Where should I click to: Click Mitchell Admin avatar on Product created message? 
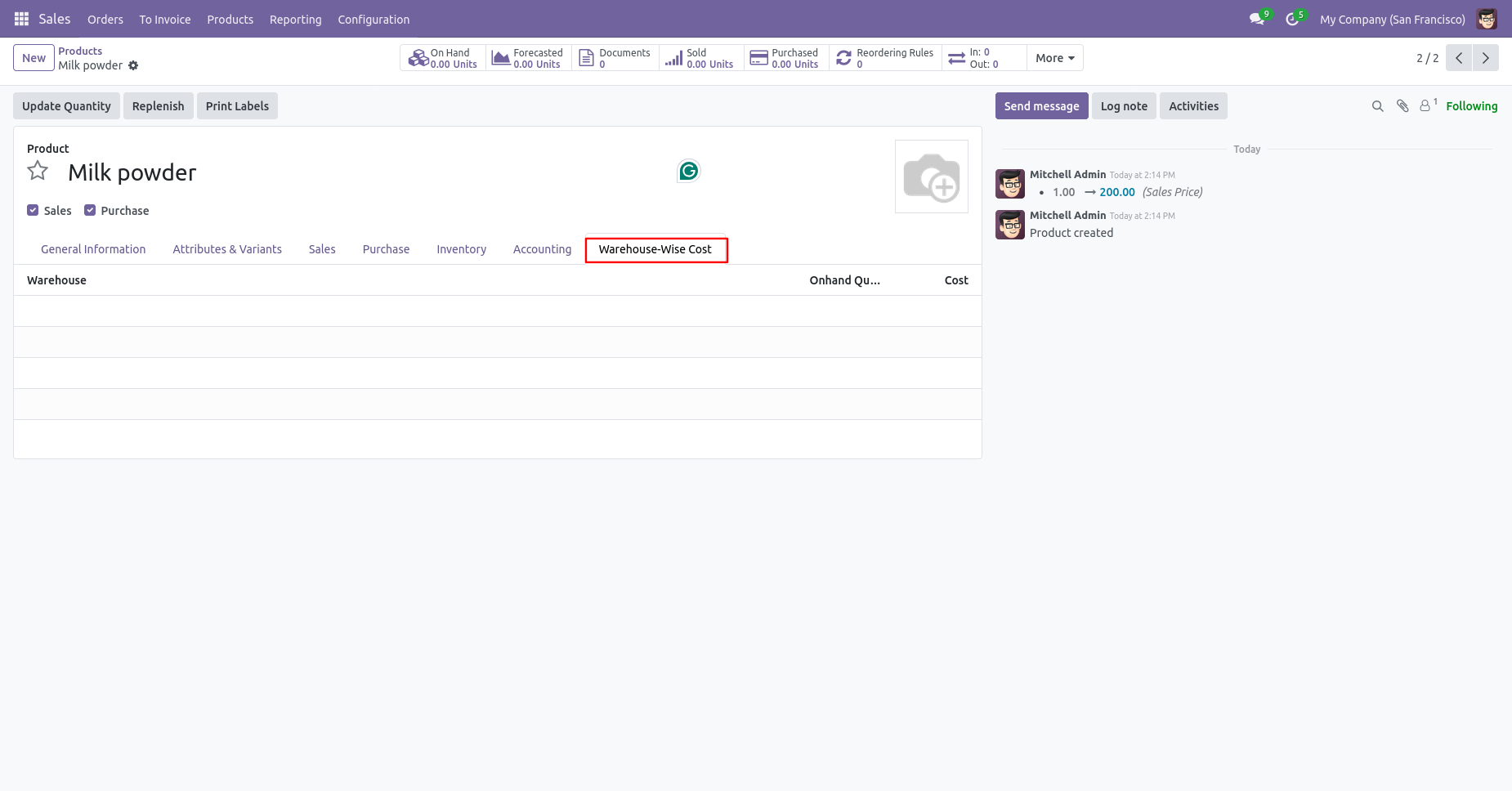coord(1010,225)
